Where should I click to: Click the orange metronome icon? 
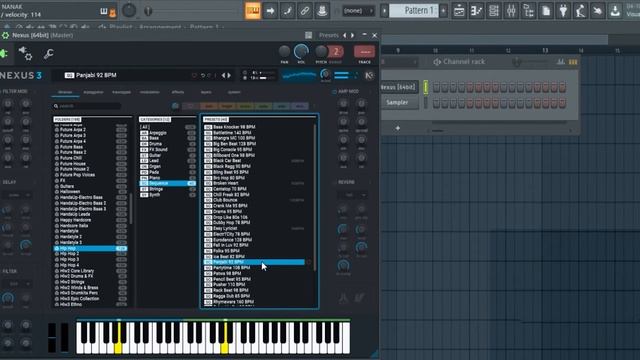click(112, 13)
